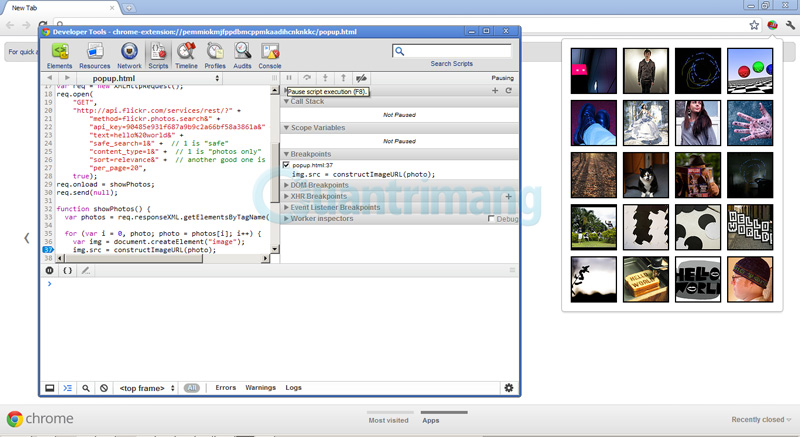Open the Resources panel

(94, 56)
